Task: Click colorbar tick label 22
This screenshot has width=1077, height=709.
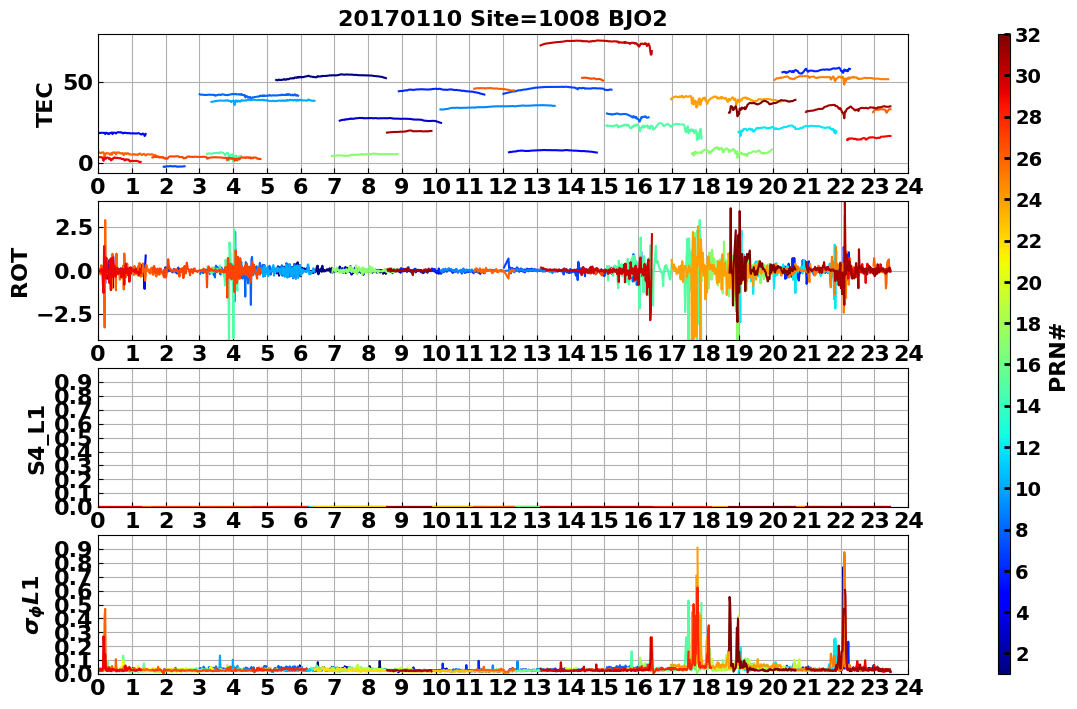Action: (x=1028, y=241)
